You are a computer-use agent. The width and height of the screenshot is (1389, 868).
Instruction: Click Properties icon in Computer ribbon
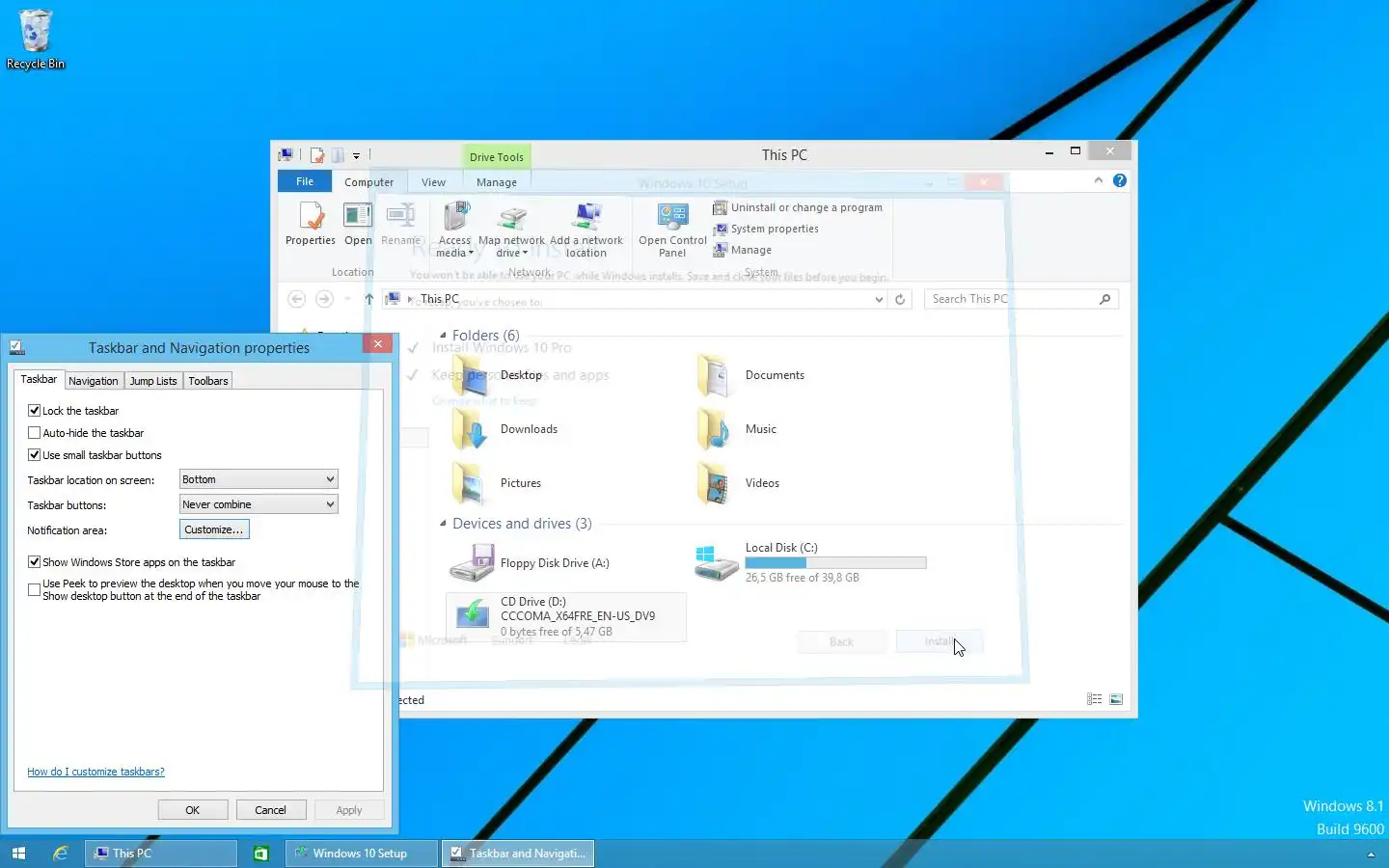311,225
